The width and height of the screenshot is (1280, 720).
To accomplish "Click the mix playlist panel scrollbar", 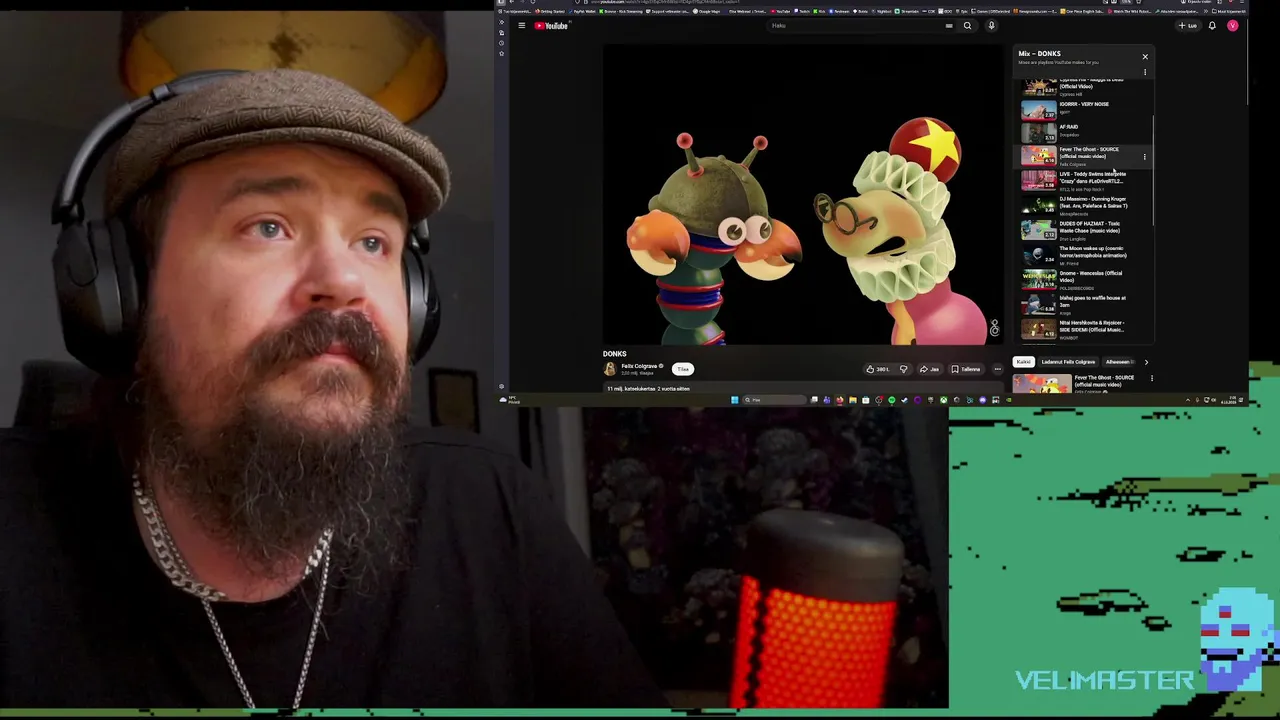I will tap(1153, 170).
